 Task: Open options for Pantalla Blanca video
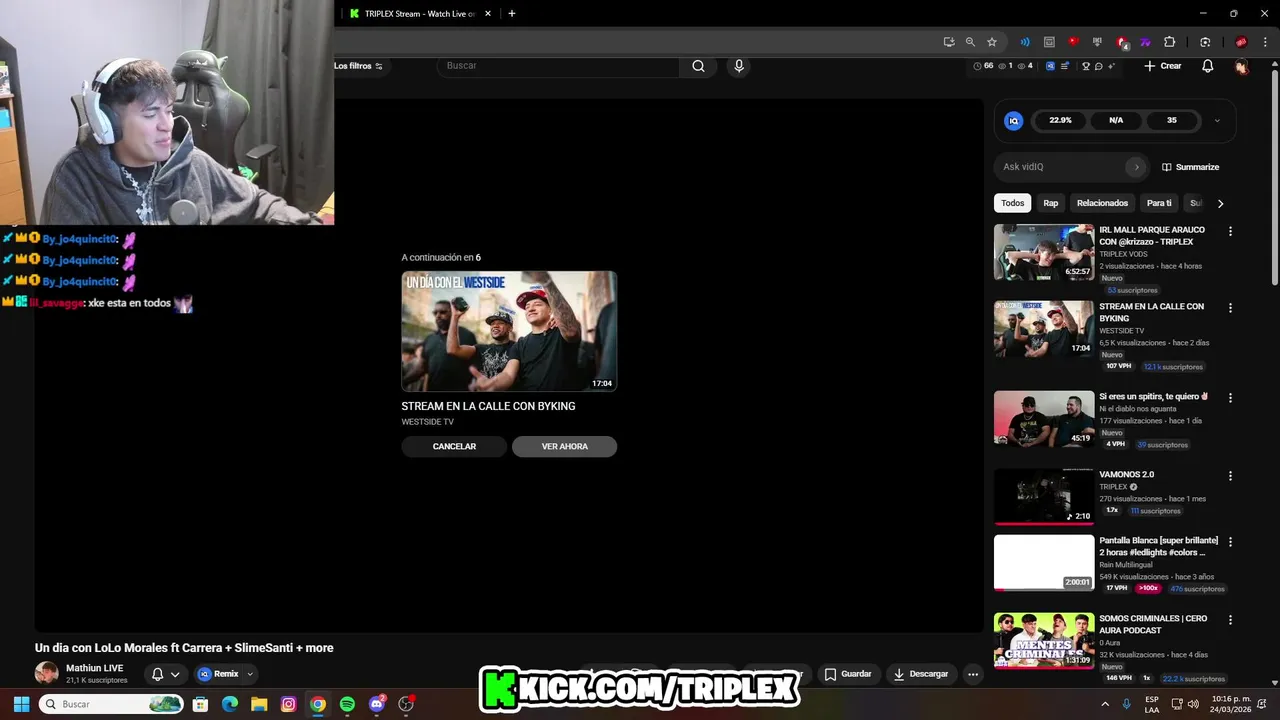pyautogui.click(x=1230, y=542)
